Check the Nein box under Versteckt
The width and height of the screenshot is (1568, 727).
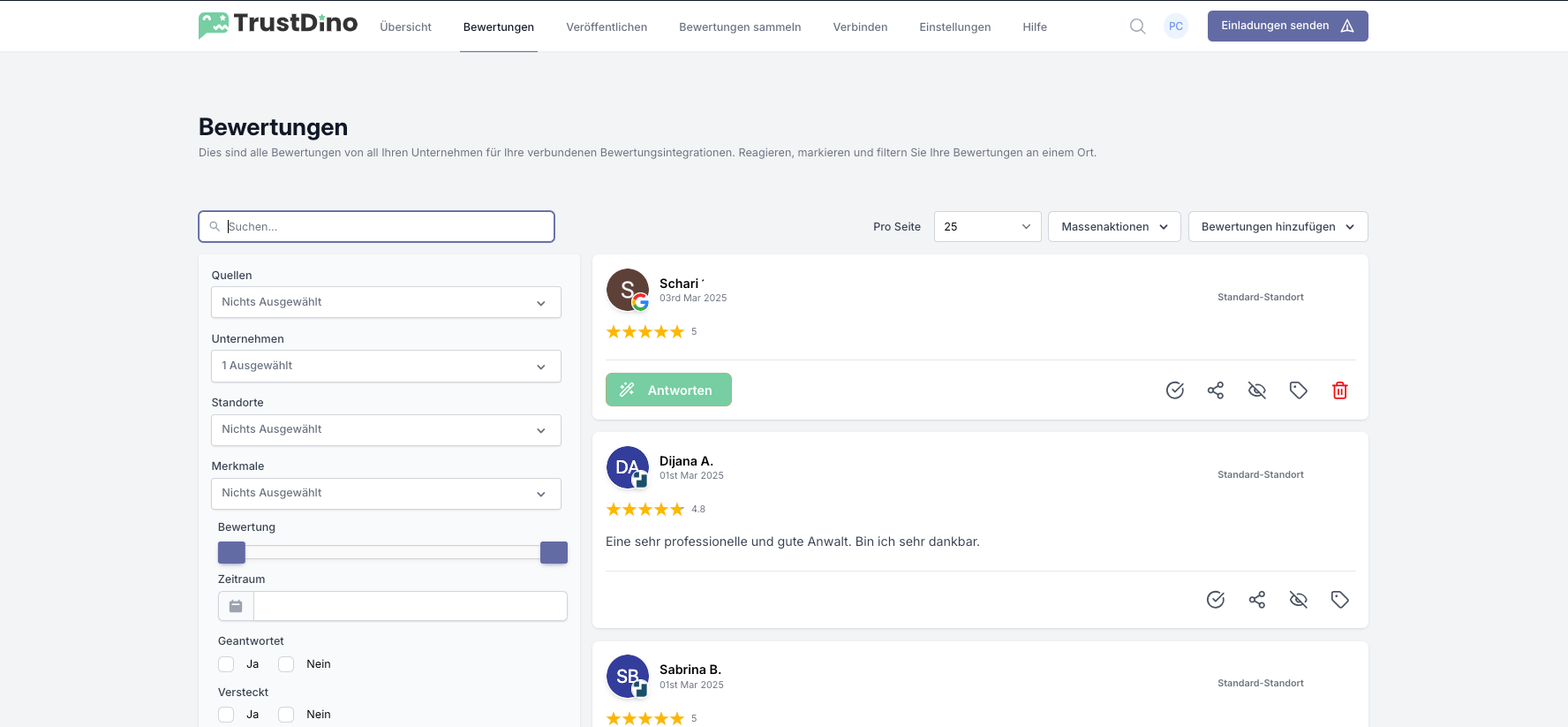click(x=286, y=715)
